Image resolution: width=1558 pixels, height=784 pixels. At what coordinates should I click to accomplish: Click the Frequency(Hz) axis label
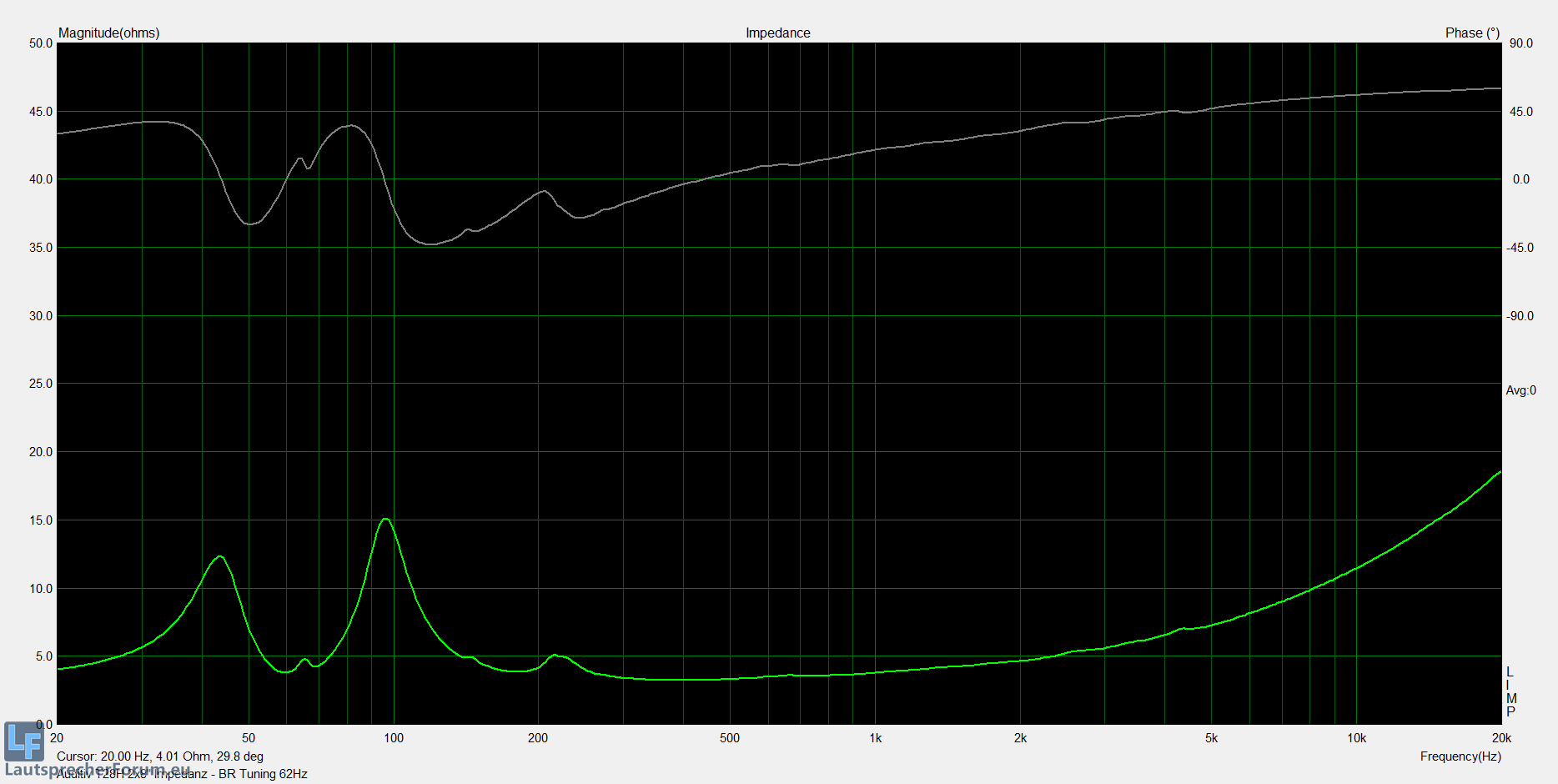click(1460, 756)
